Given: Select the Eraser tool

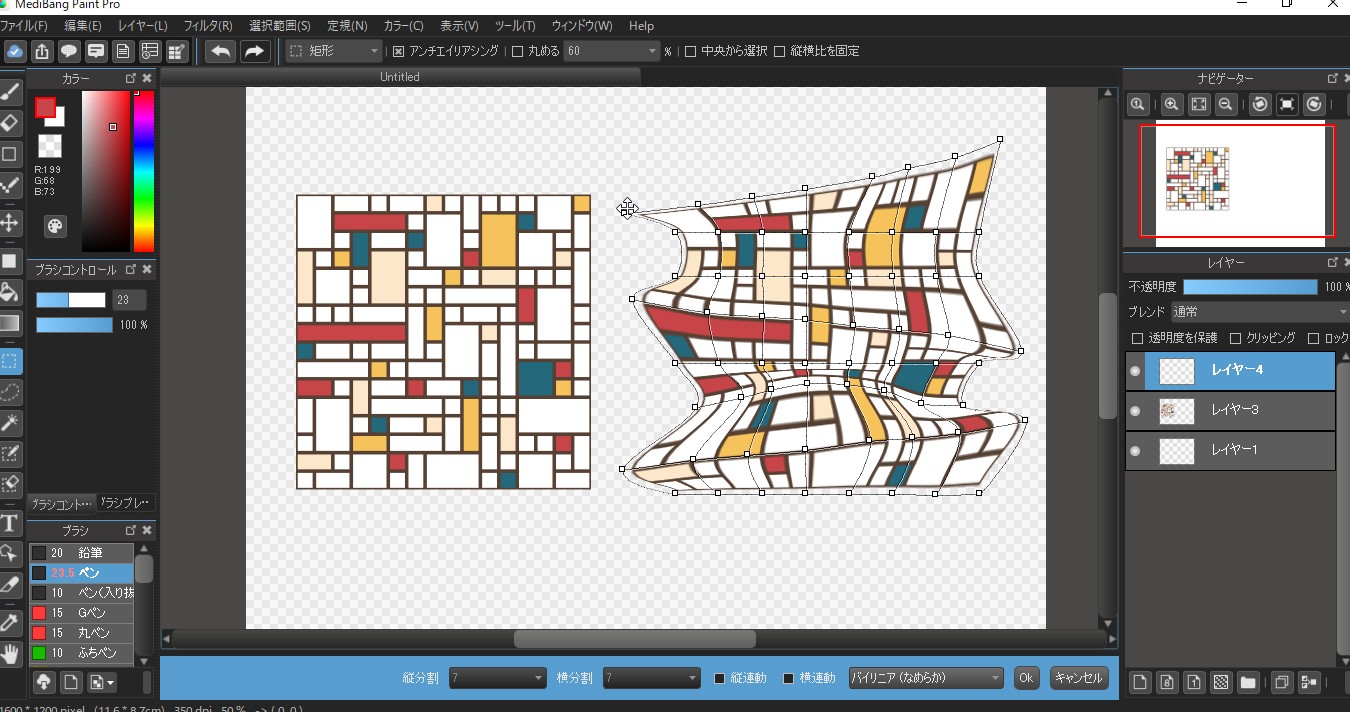Looking at the screenshot, I should point(10,123).
